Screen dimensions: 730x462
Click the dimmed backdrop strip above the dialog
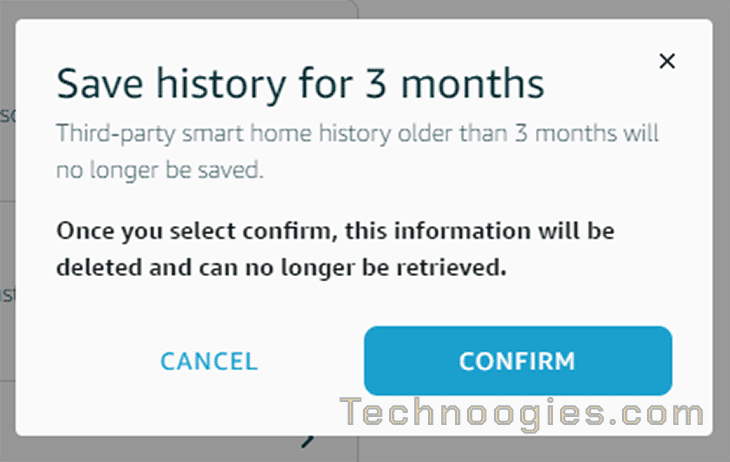click(x=365, y=9)
